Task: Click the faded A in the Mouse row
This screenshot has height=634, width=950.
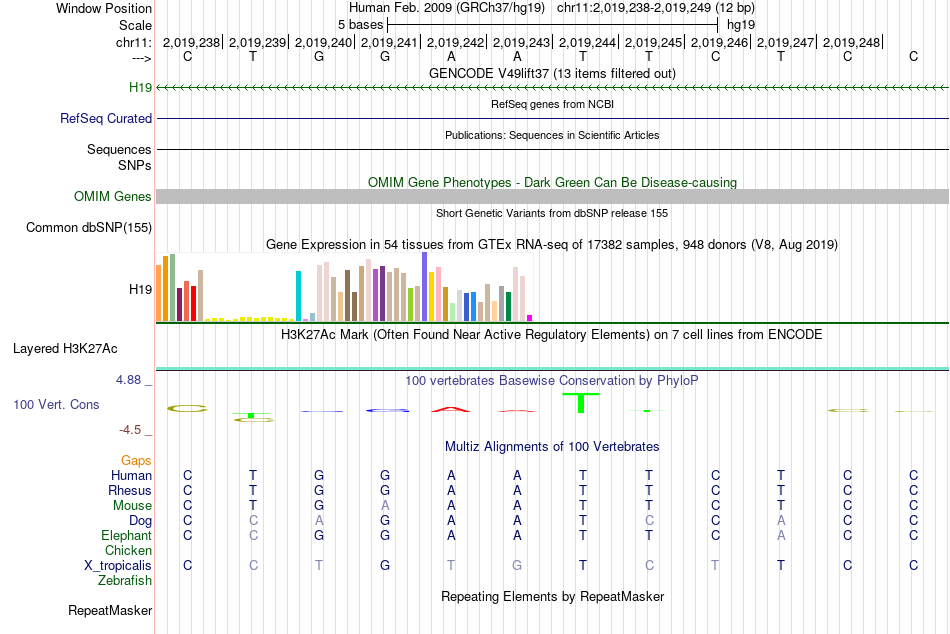Action: click(x=385, y=506)
